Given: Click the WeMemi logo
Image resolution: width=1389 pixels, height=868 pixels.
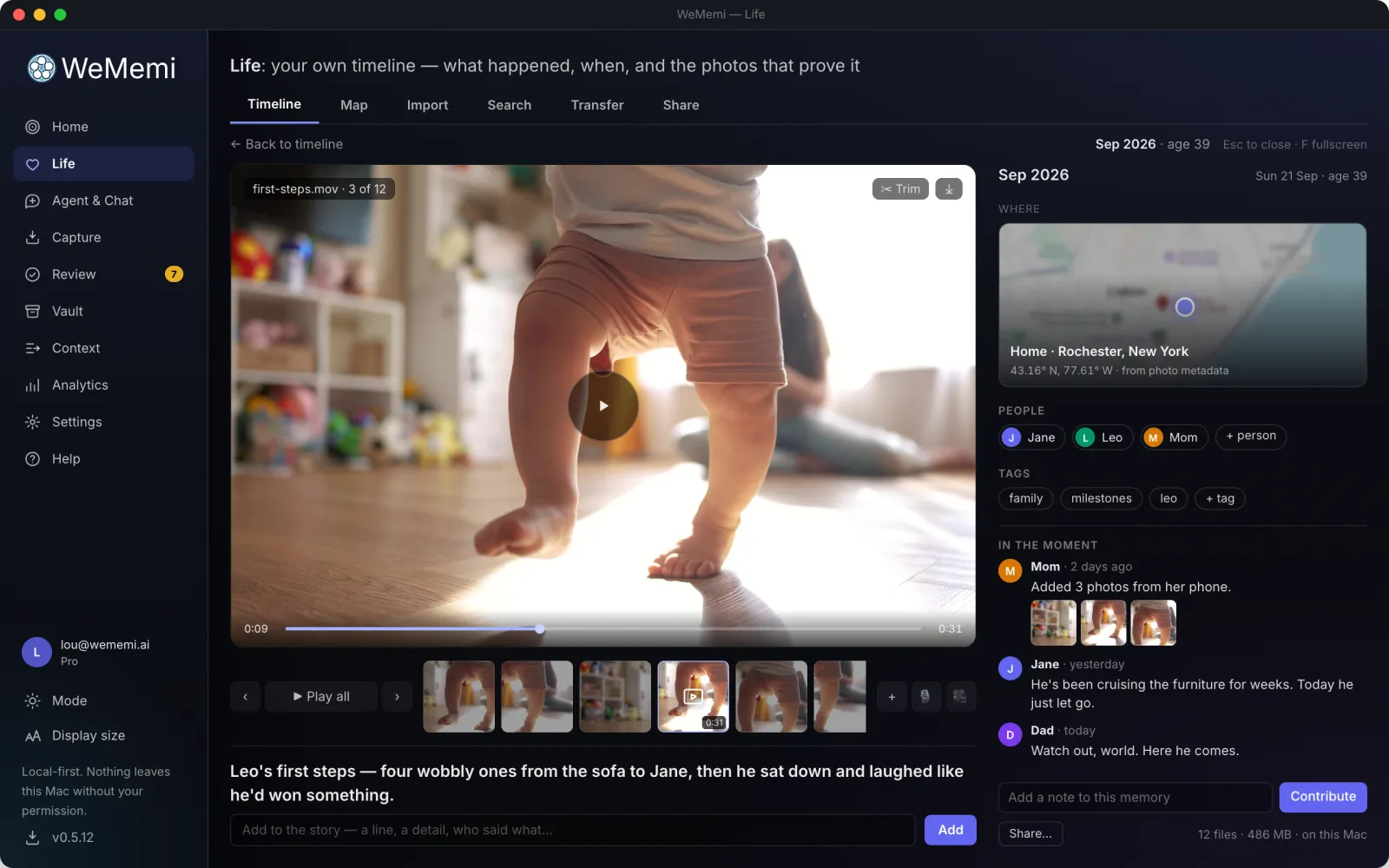Looking at the screenshot, I should click(102, 68).
